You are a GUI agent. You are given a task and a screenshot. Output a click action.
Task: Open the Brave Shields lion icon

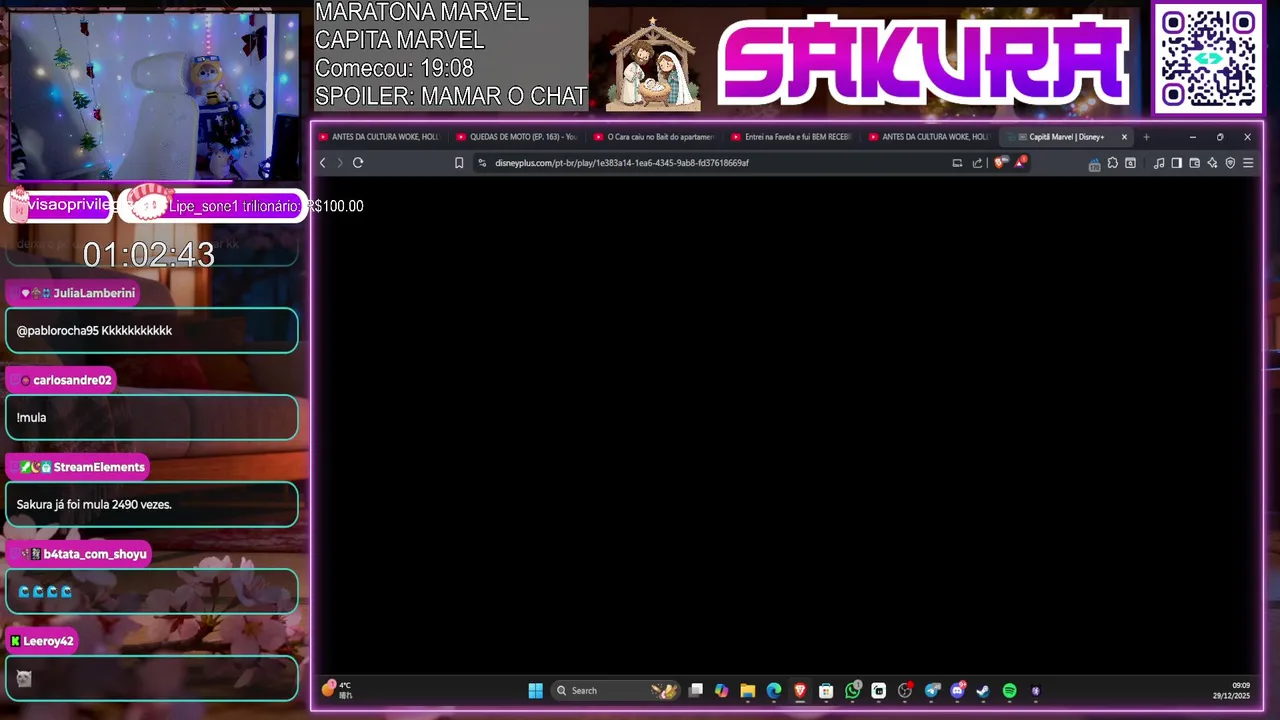(1000, 163)
